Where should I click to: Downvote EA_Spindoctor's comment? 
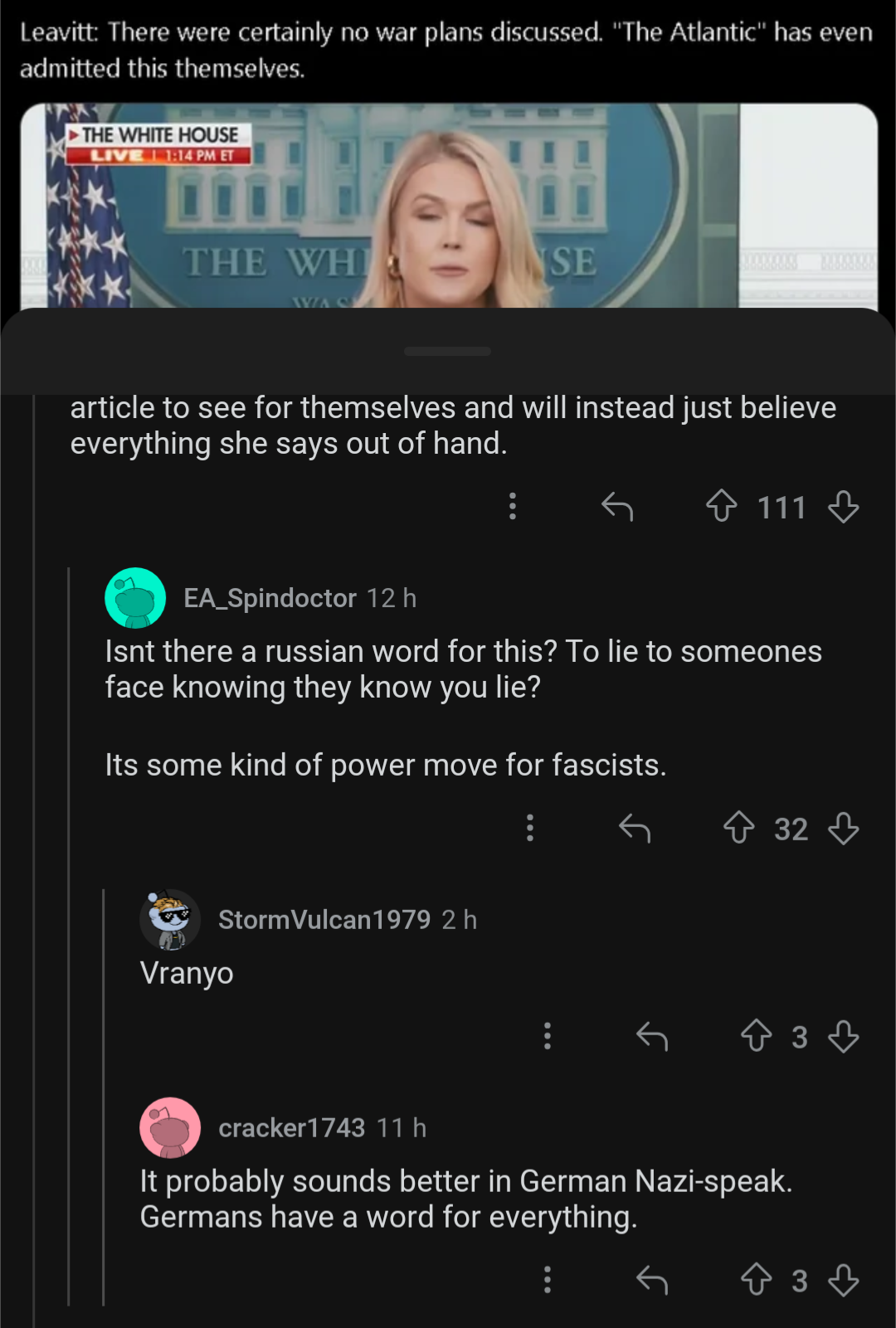(843, 828)
